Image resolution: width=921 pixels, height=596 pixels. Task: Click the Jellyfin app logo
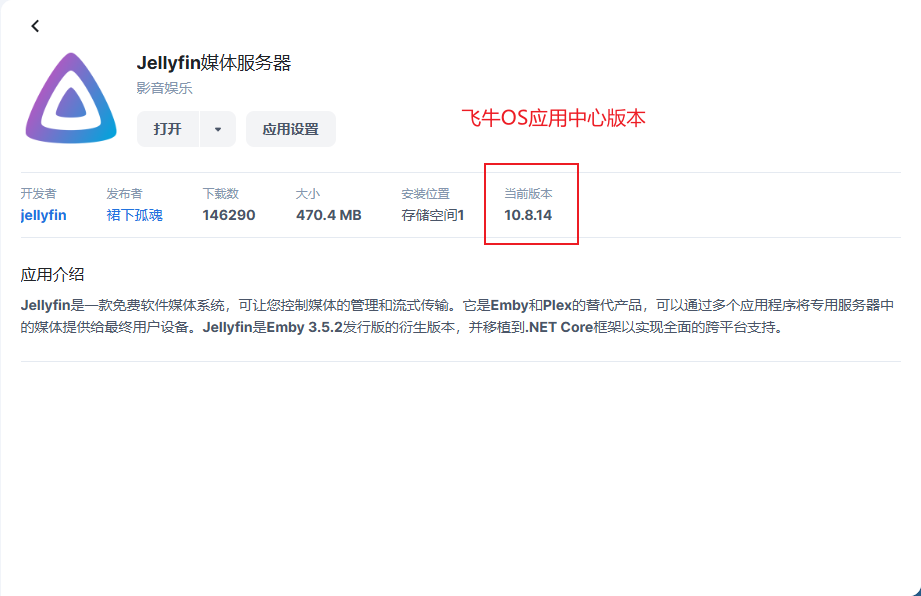click(71, 99)
